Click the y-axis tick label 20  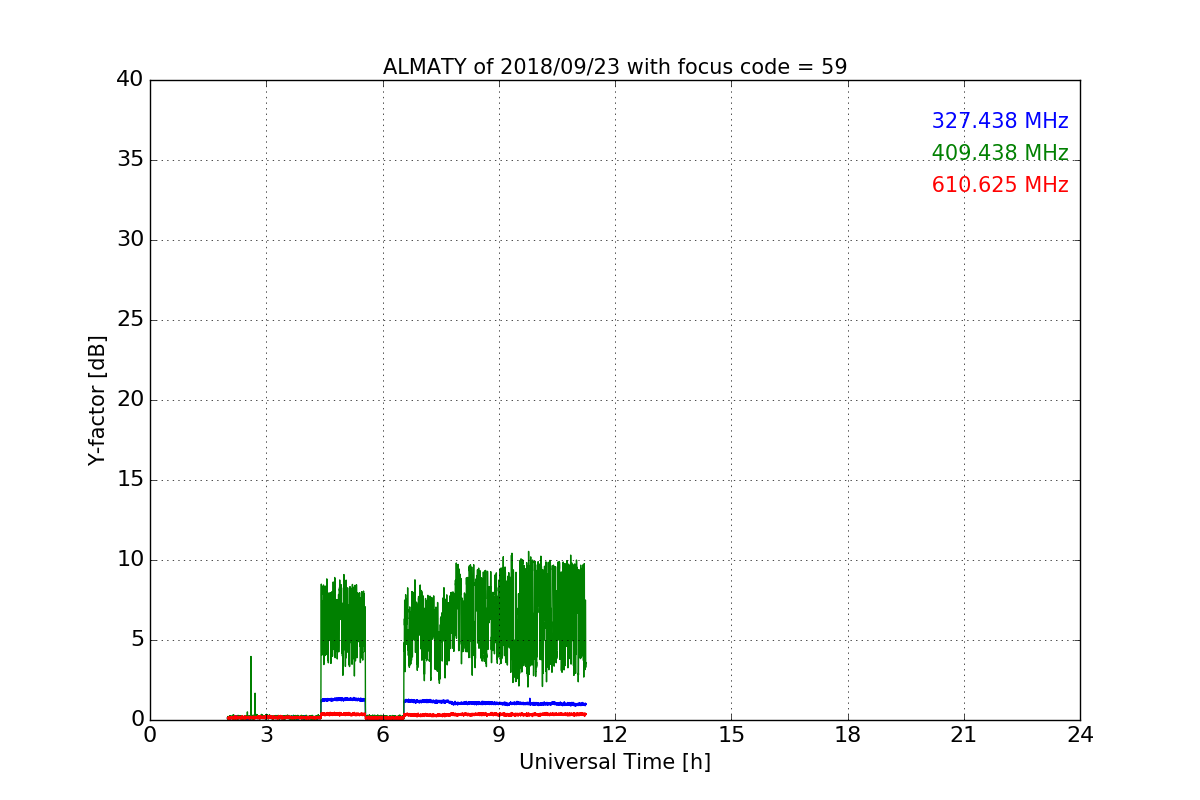130,400
